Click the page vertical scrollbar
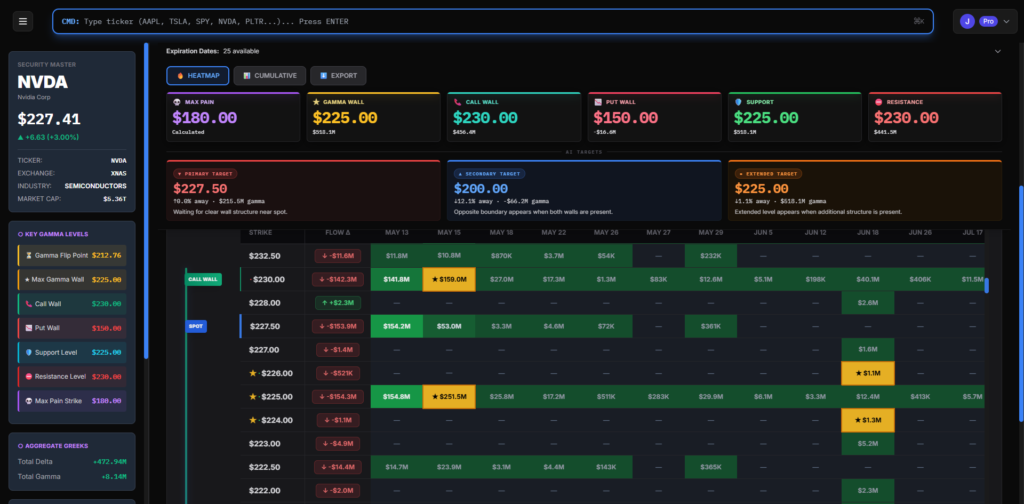 click(1021, 304)
